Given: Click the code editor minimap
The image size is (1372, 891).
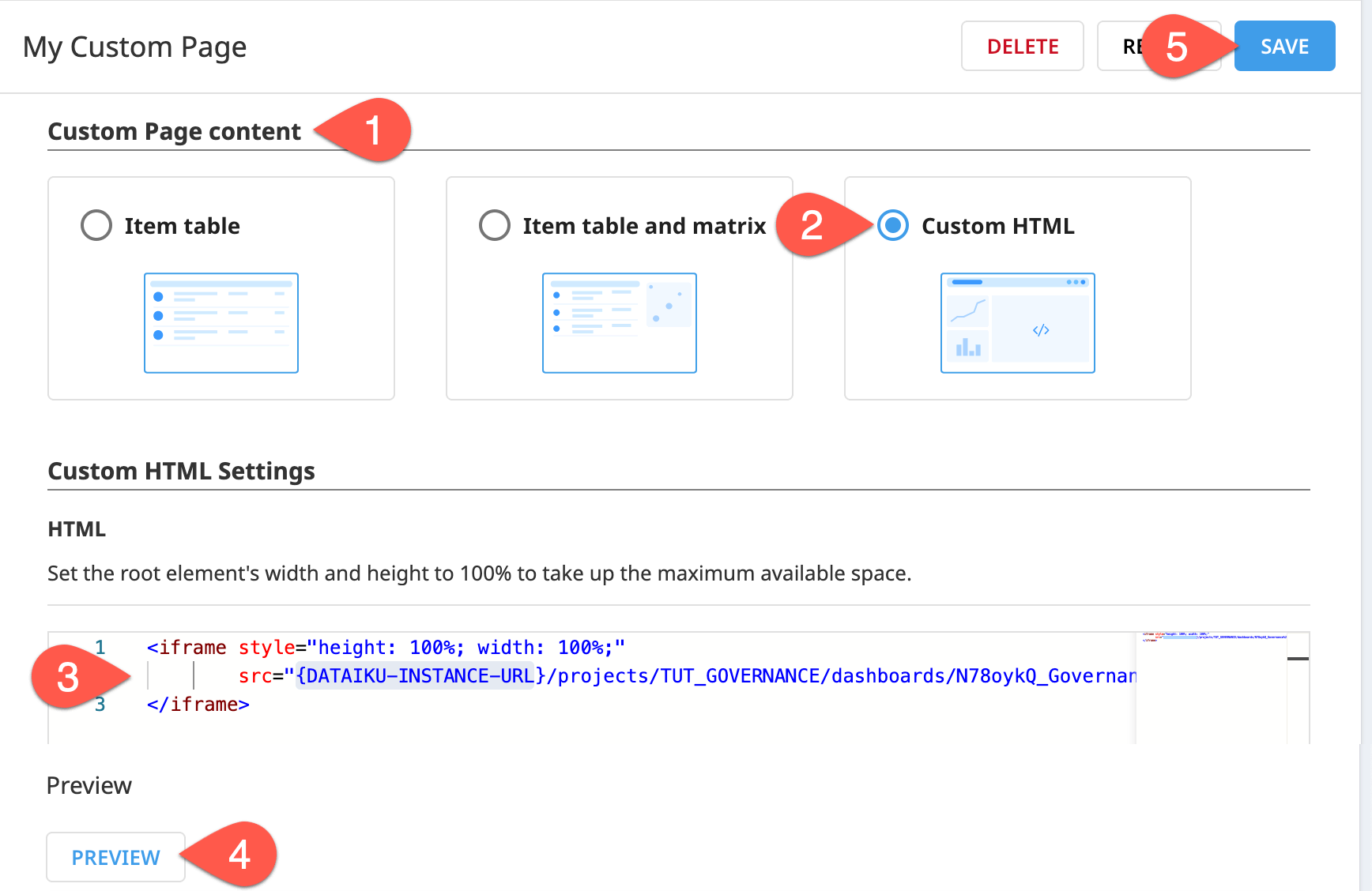Looking at the screenshot, I should (1212, 688).
